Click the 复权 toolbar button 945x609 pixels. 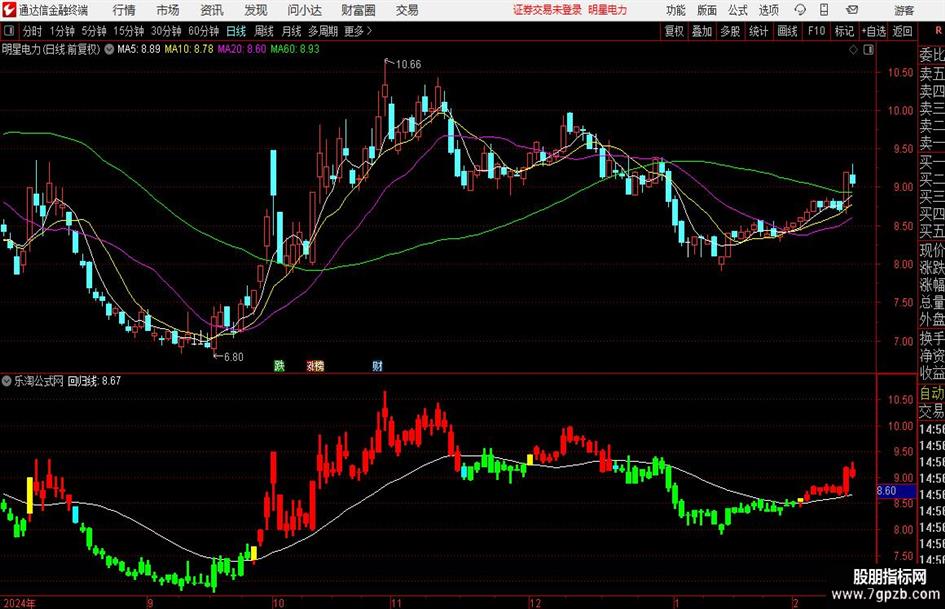coord(674,31)
